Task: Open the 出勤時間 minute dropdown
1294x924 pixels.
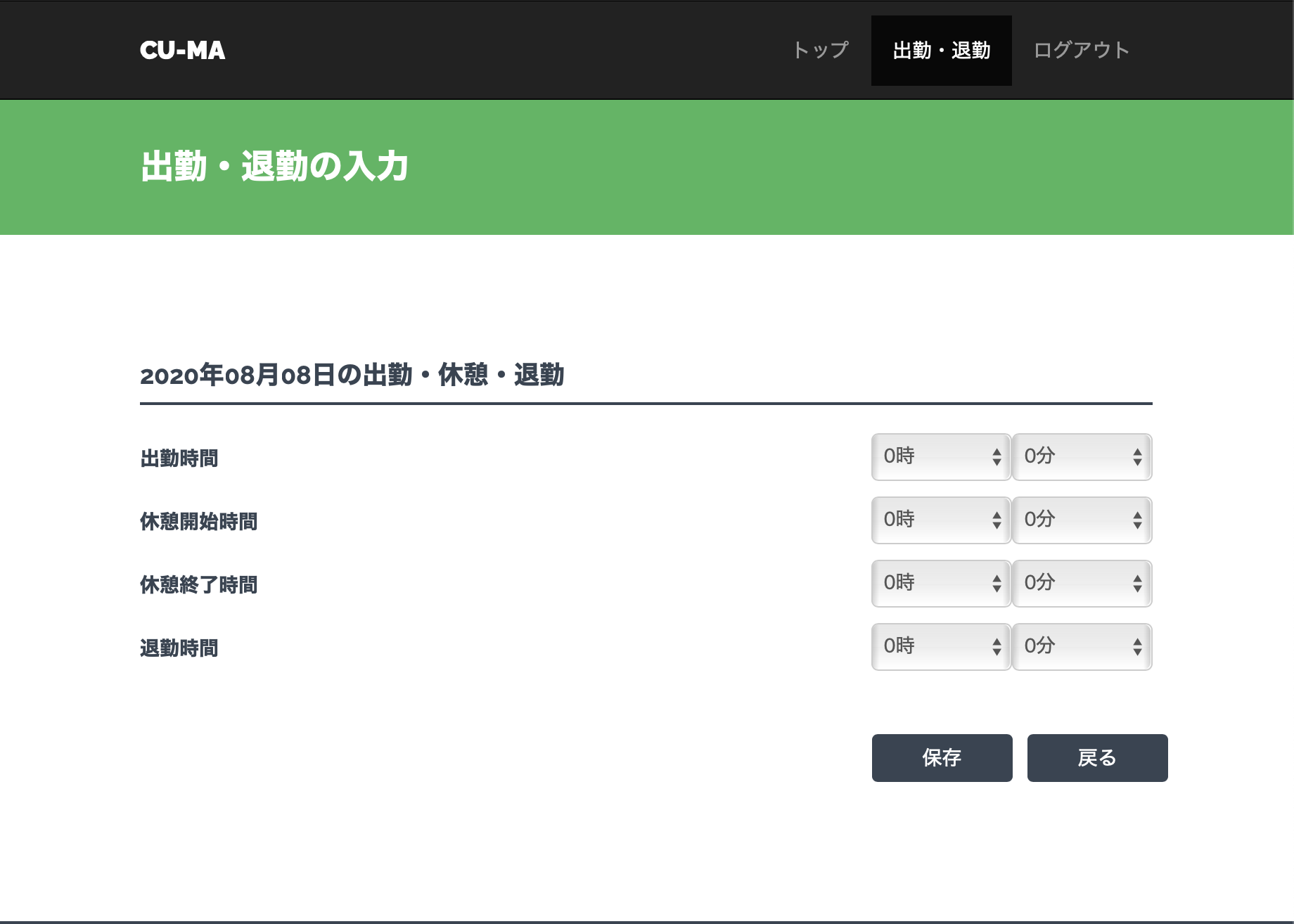Action: (1081, 457)
